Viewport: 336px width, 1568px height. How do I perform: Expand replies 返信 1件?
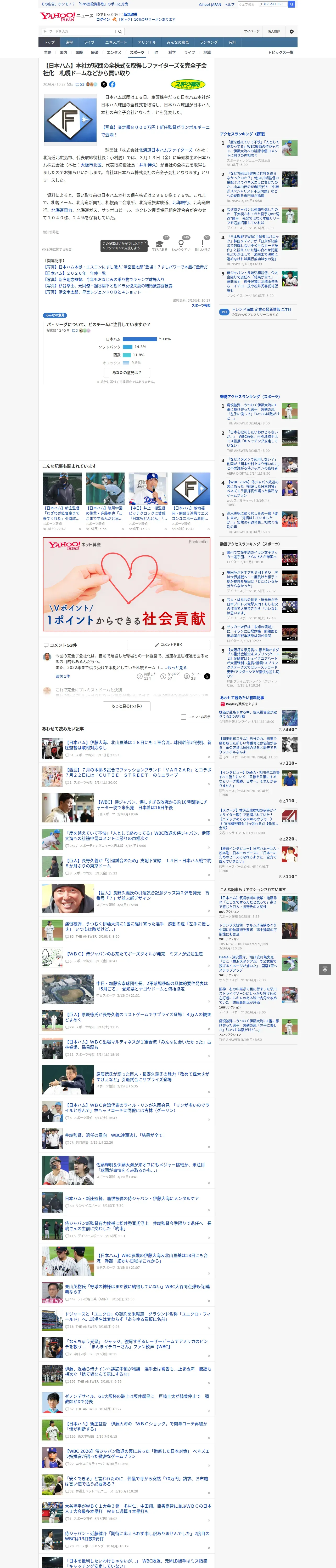click(x=63, y=676)
